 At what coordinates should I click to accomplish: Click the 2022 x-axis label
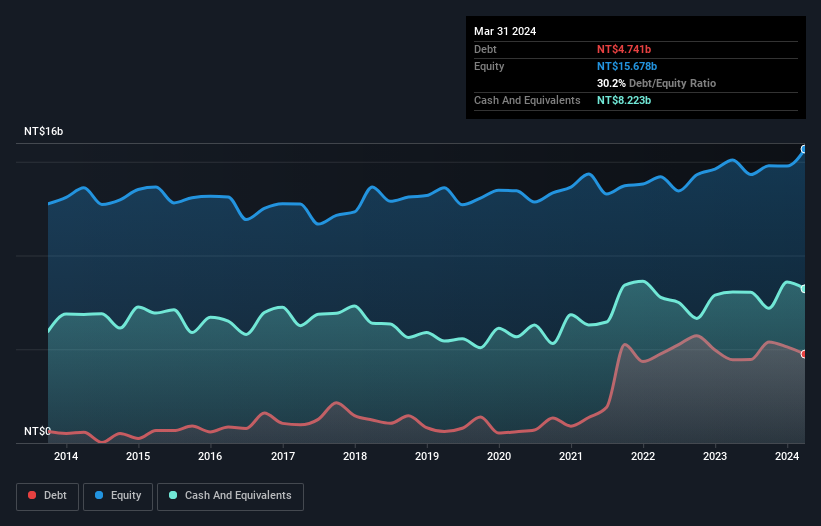pos(643,456)
